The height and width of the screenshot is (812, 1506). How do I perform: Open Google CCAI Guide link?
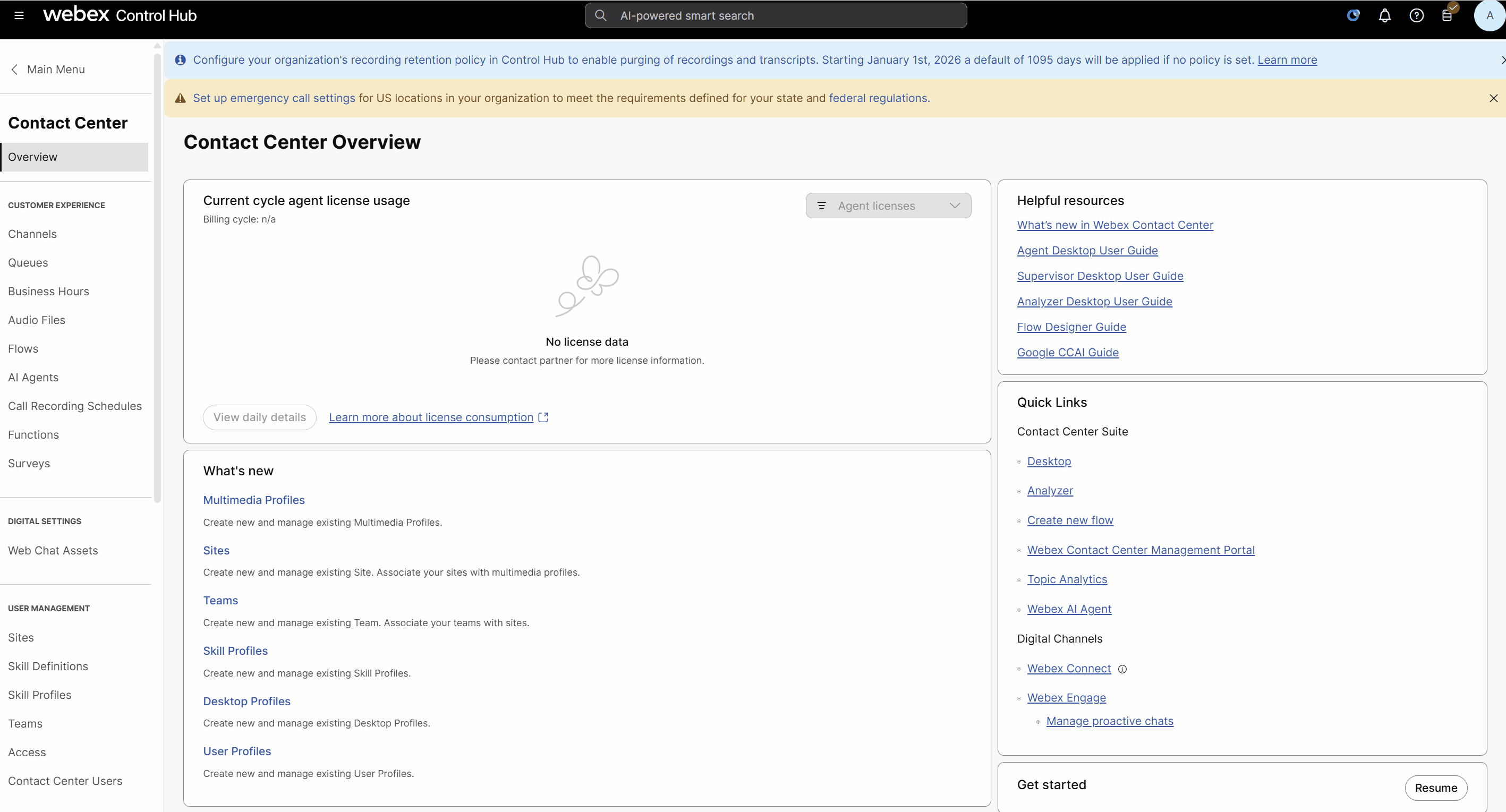tap(1068, 353)
